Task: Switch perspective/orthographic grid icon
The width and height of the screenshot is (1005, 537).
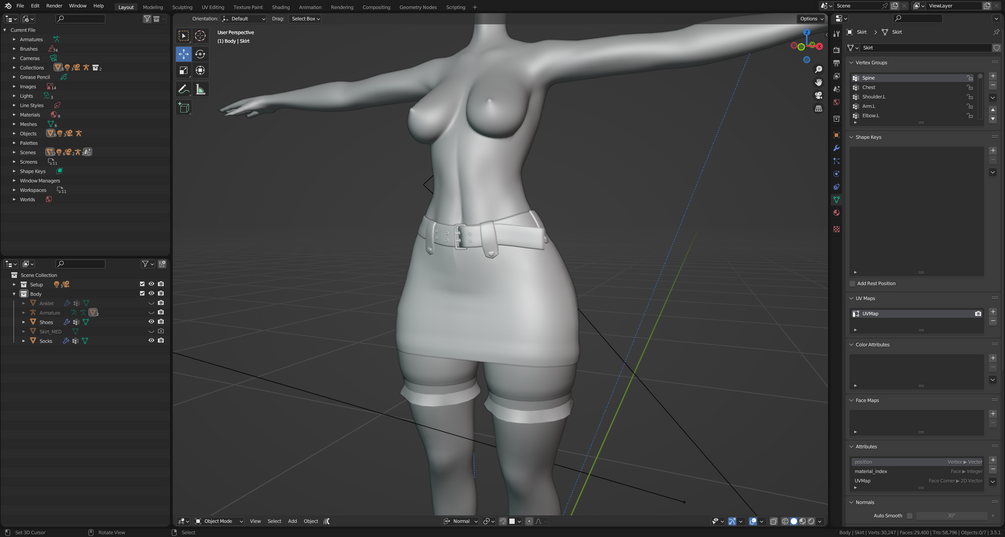Action: [818, 108]
